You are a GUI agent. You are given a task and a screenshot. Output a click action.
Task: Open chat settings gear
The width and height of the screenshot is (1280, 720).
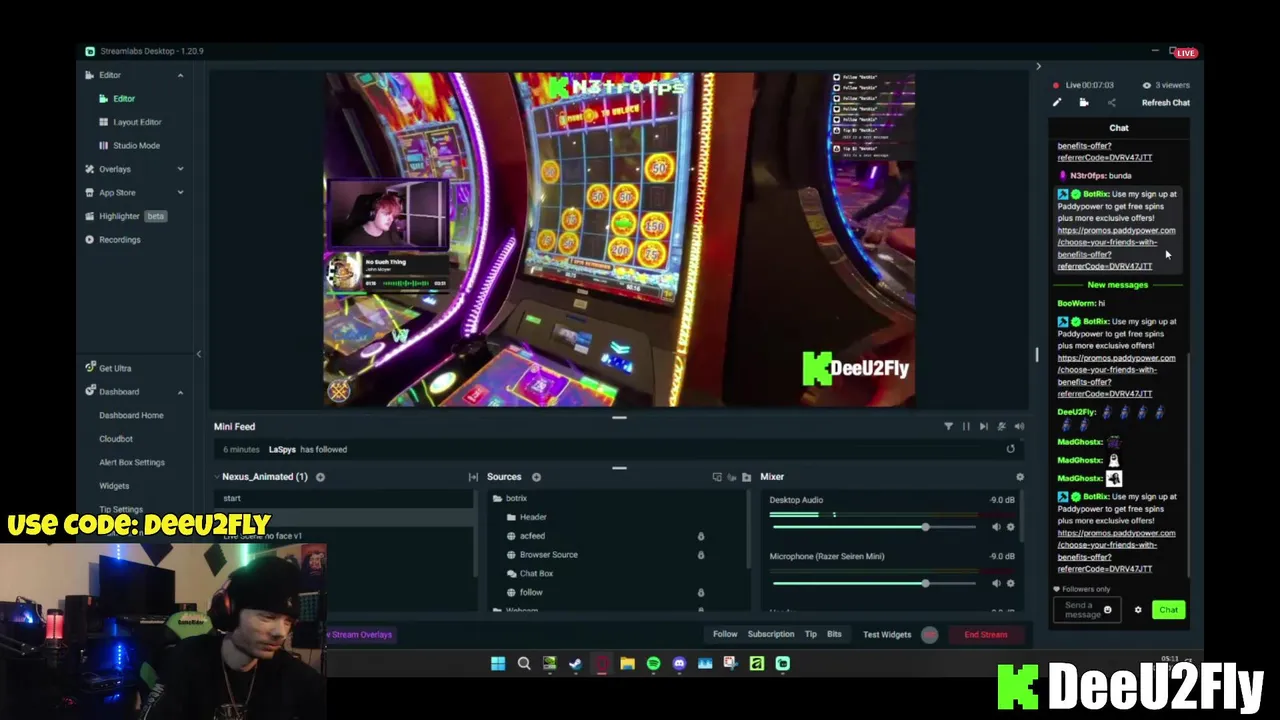[x=1138, y=610]
